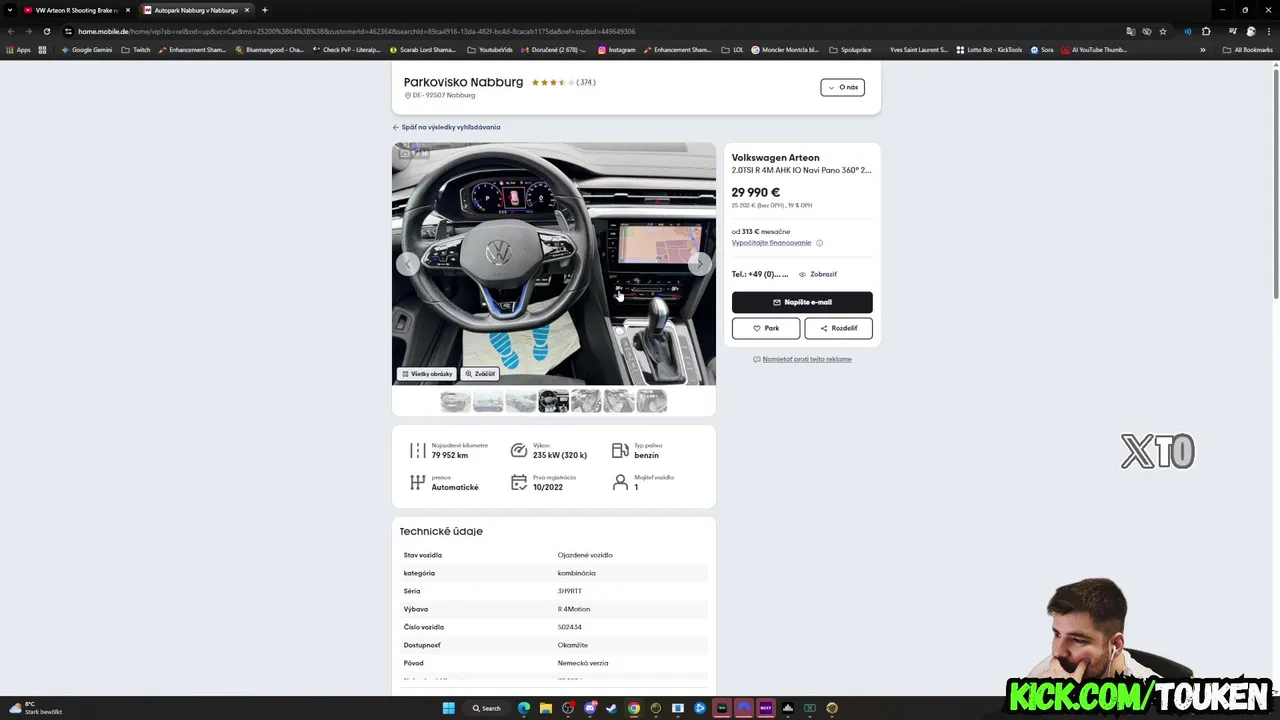Click page vertical scrollbar
The image size is (1280, 720).
click(1275, 182)
